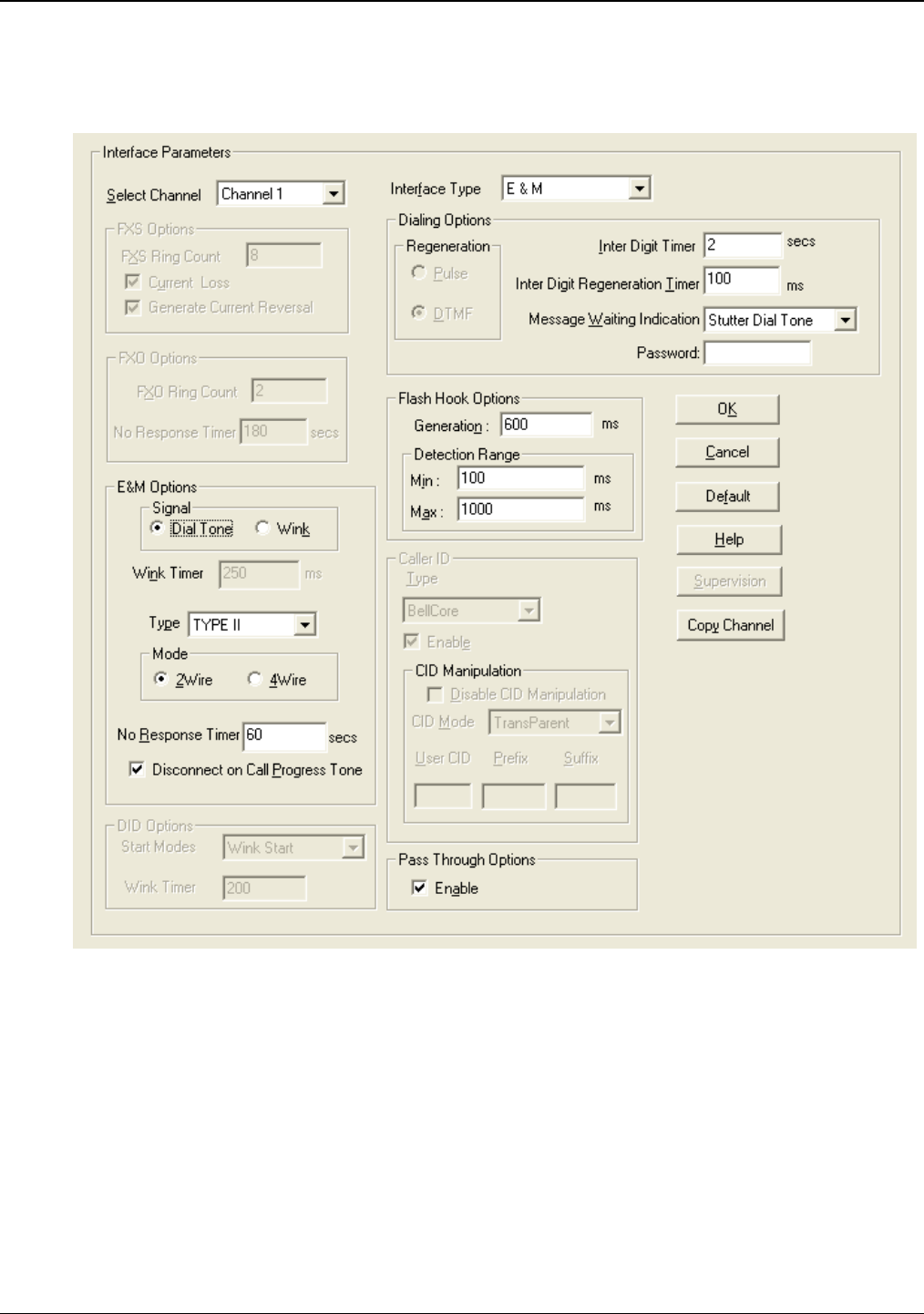Expand the Message Waiting Indication dropdown

[781, 320]
